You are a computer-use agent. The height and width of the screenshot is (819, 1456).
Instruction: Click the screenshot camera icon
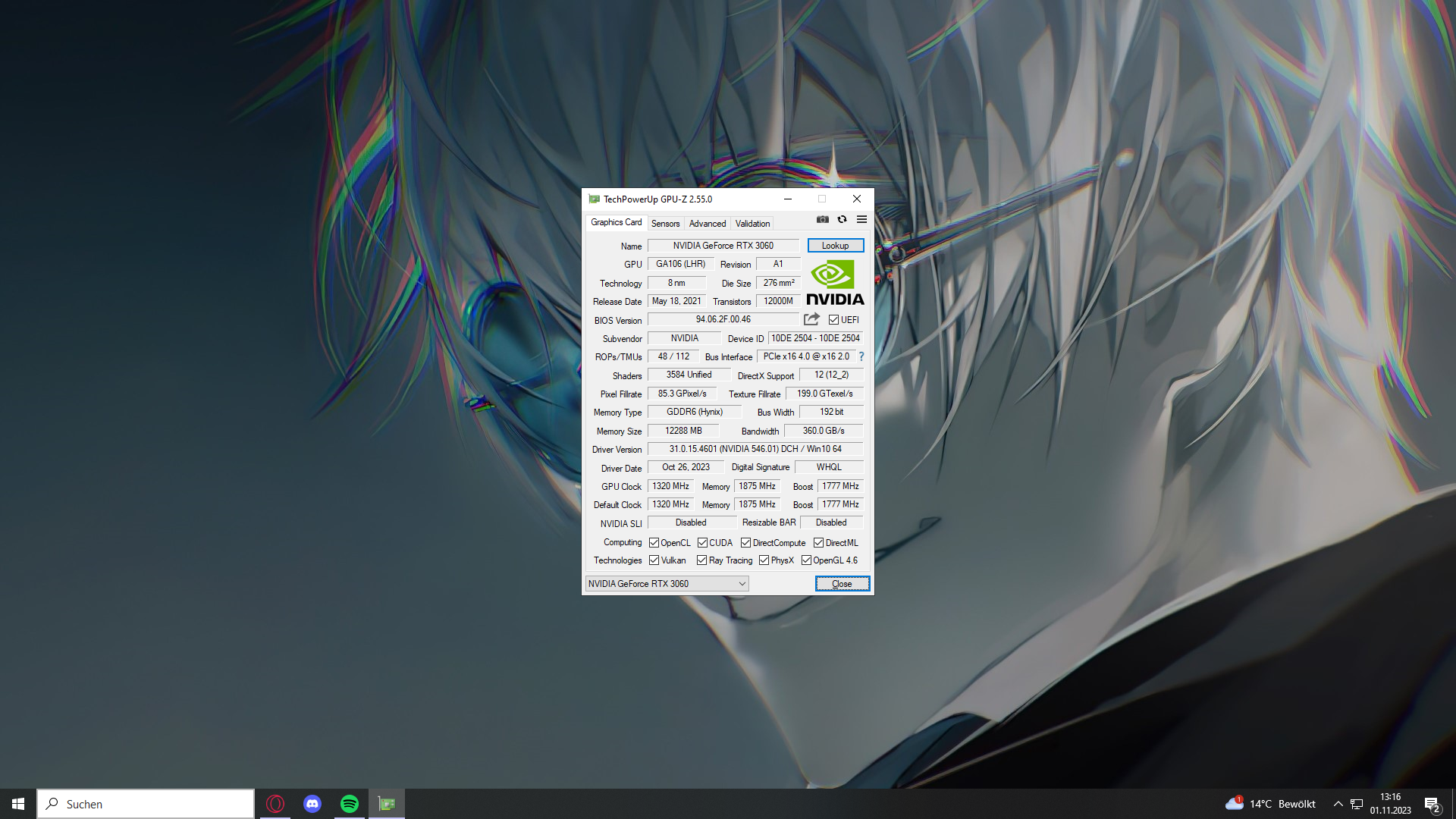click(822, 219)
